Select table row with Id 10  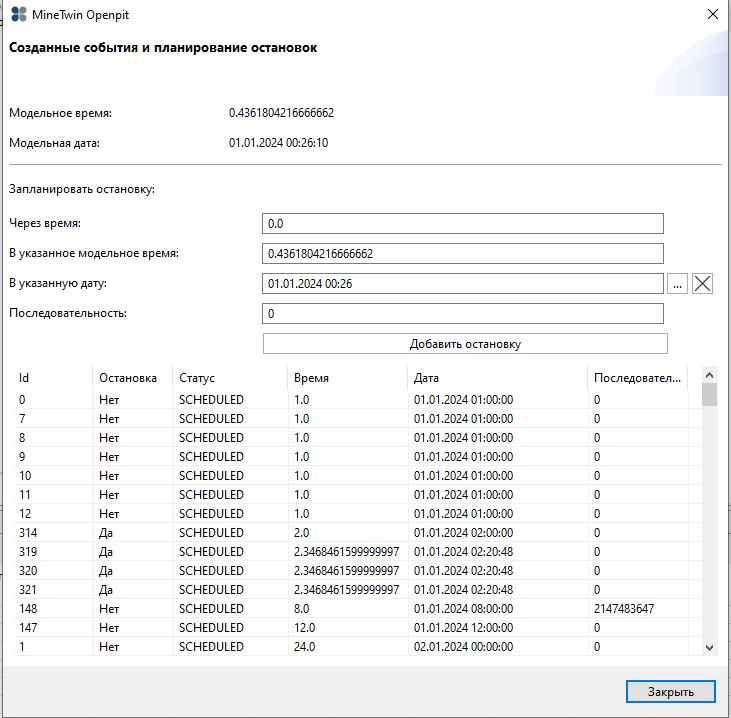pos(357,476)
